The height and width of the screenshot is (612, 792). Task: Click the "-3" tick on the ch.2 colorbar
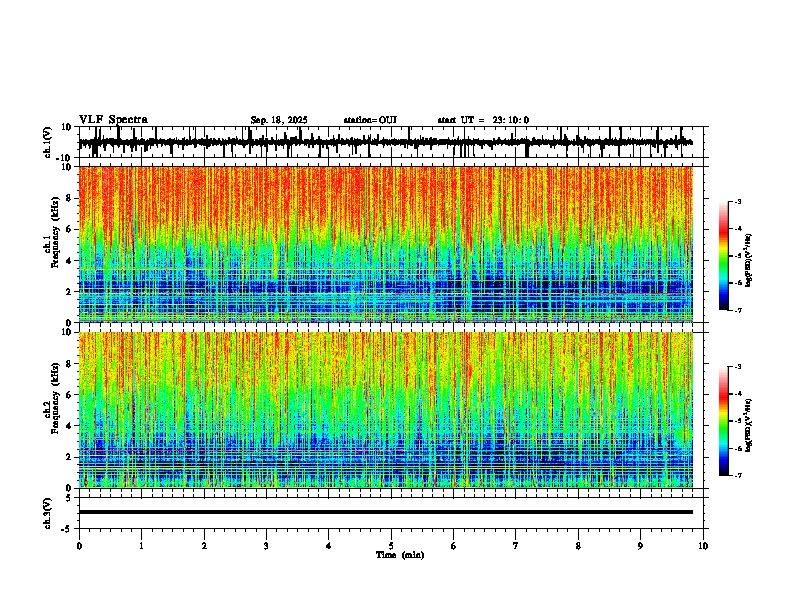737,367
